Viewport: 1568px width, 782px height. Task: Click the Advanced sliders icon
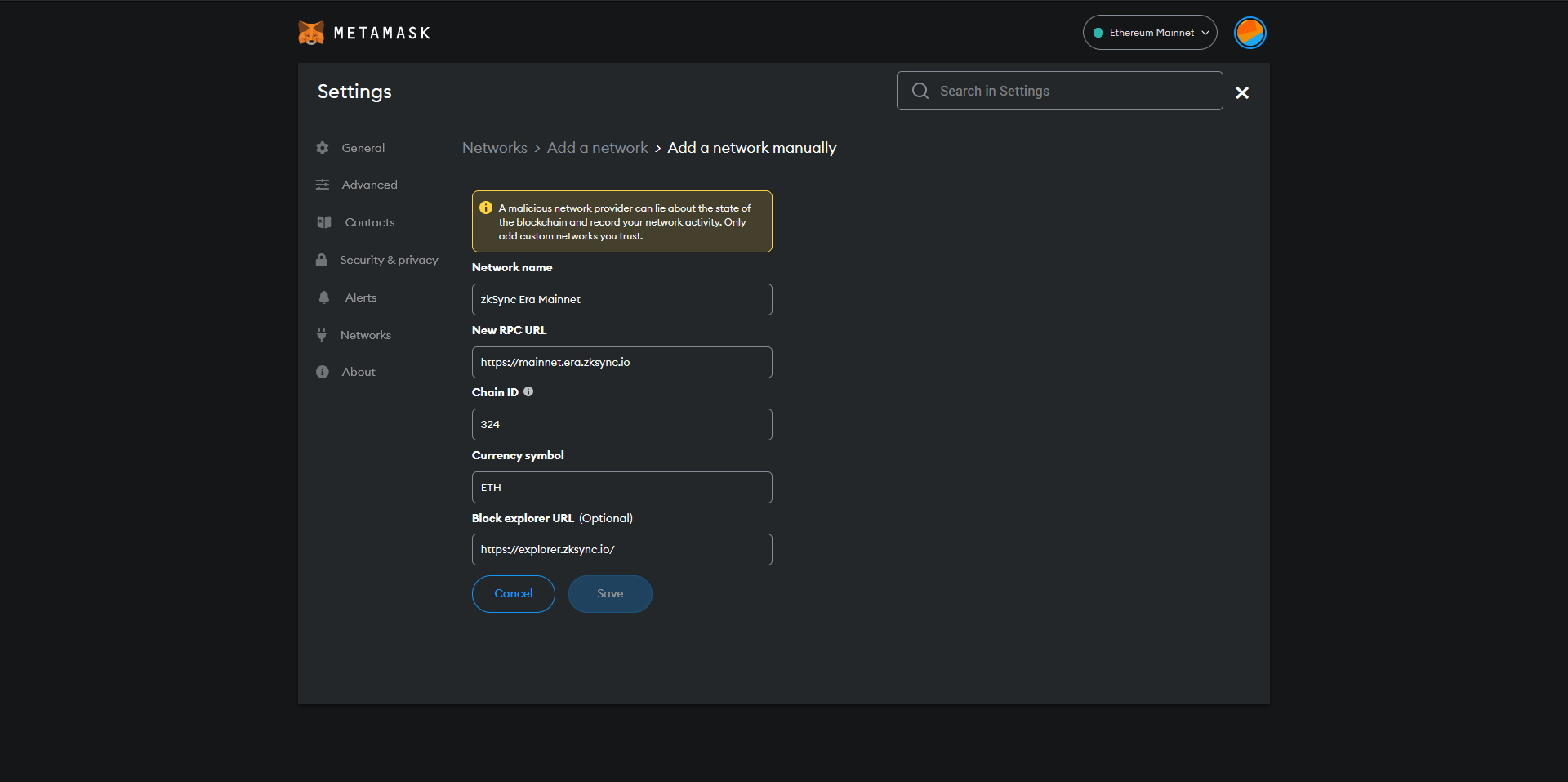pyautogui.click(x=323, y=185)
